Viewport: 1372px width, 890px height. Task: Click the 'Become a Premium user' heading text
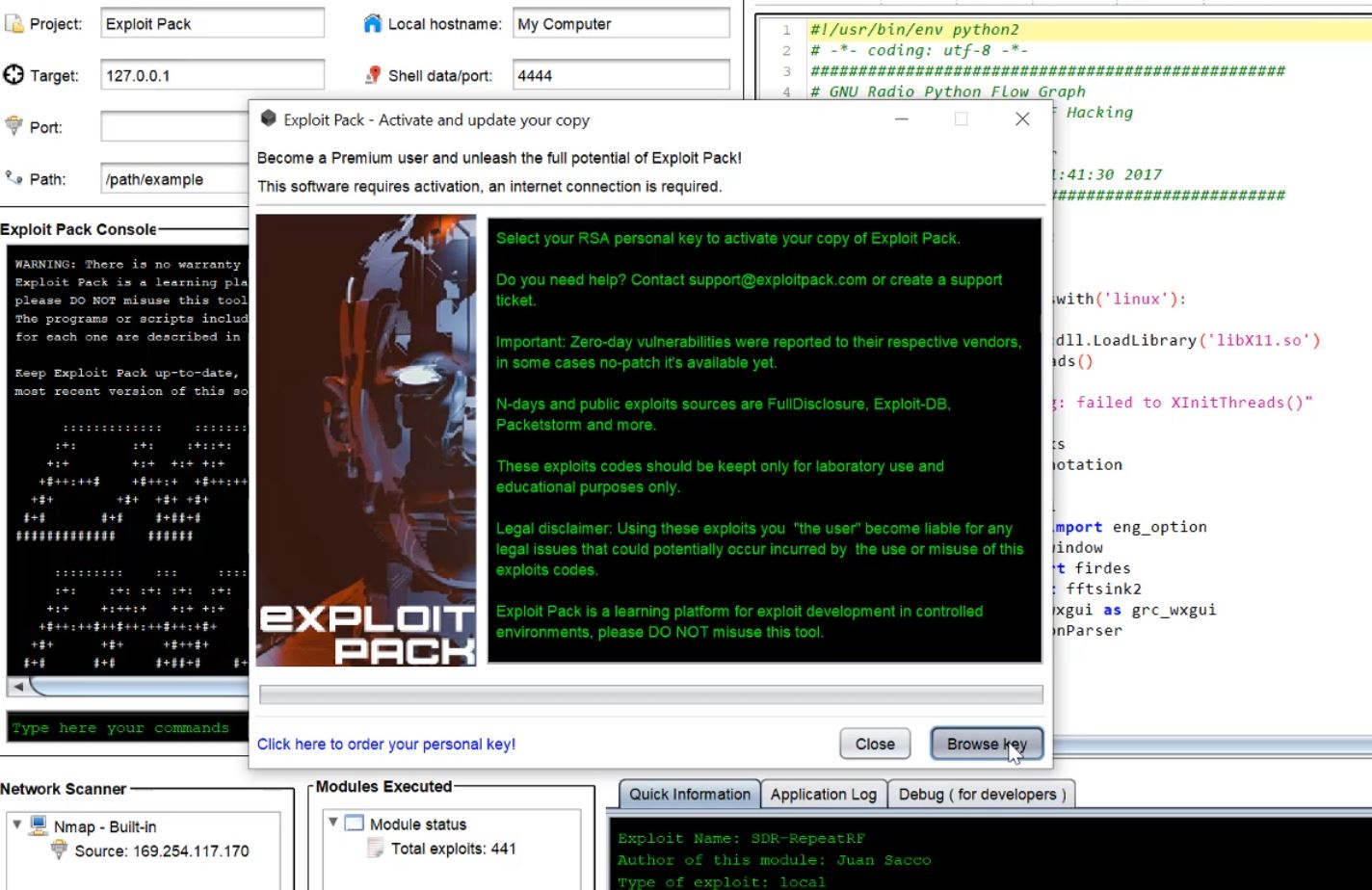pos(499,157)
